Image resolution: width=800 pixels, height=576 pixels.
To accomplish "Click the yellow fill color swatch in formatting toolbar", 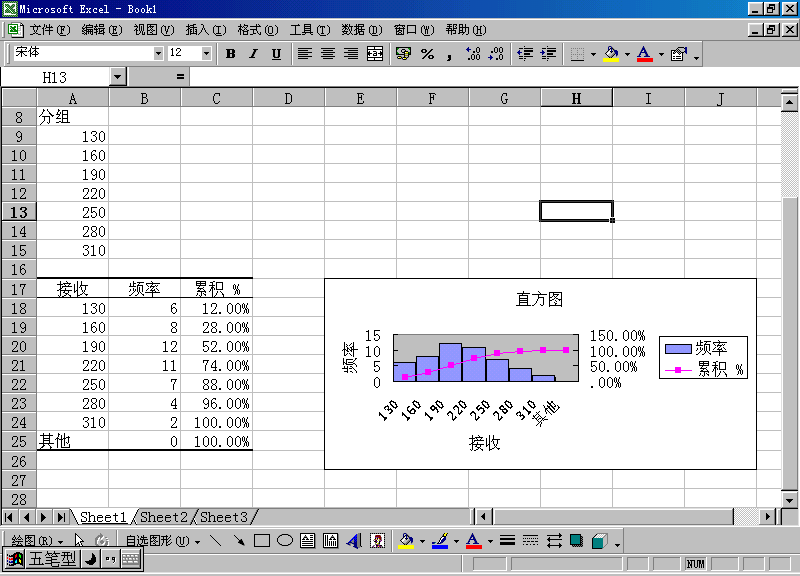I will pos(611,54).
